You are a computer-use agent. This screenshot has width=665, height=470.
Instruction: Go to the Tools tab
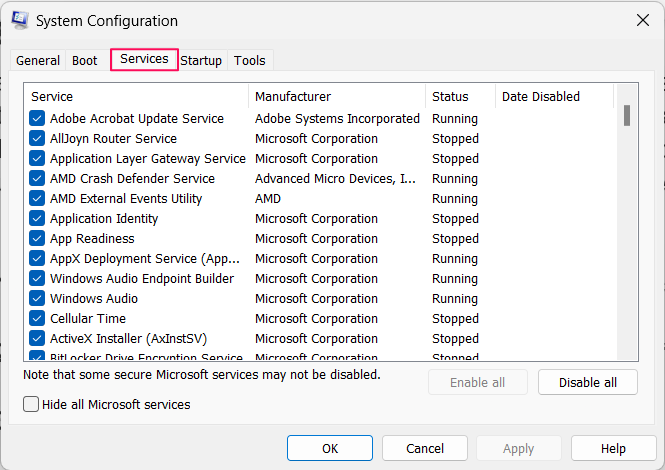[250, 60]
